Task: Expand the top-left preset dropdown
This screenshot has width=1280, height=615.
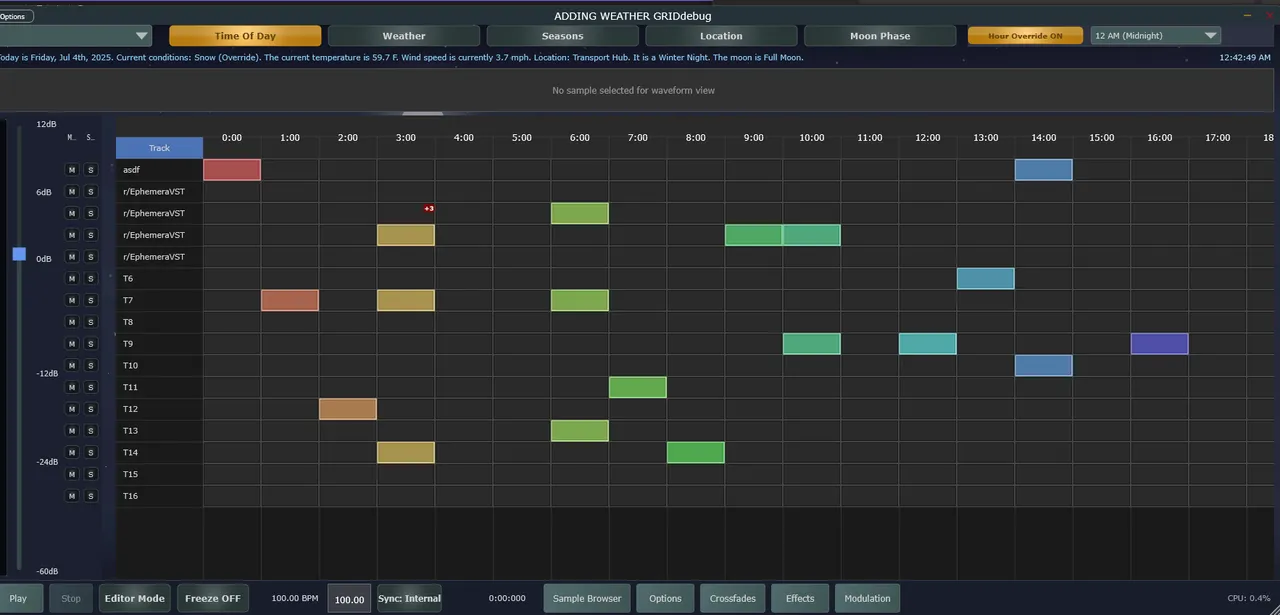Action: tap(141, 36)
